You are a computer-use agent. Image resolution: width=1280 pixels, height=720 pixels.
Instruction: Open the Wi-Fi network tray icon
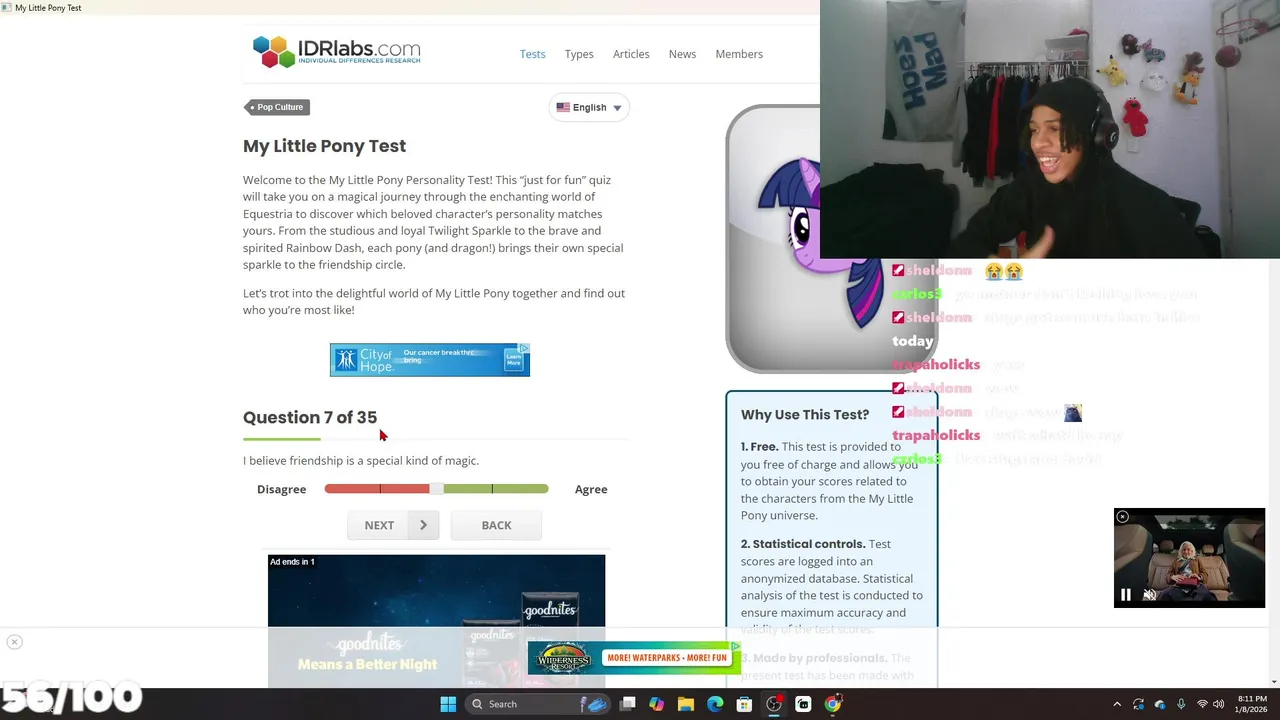(1202, 704)
